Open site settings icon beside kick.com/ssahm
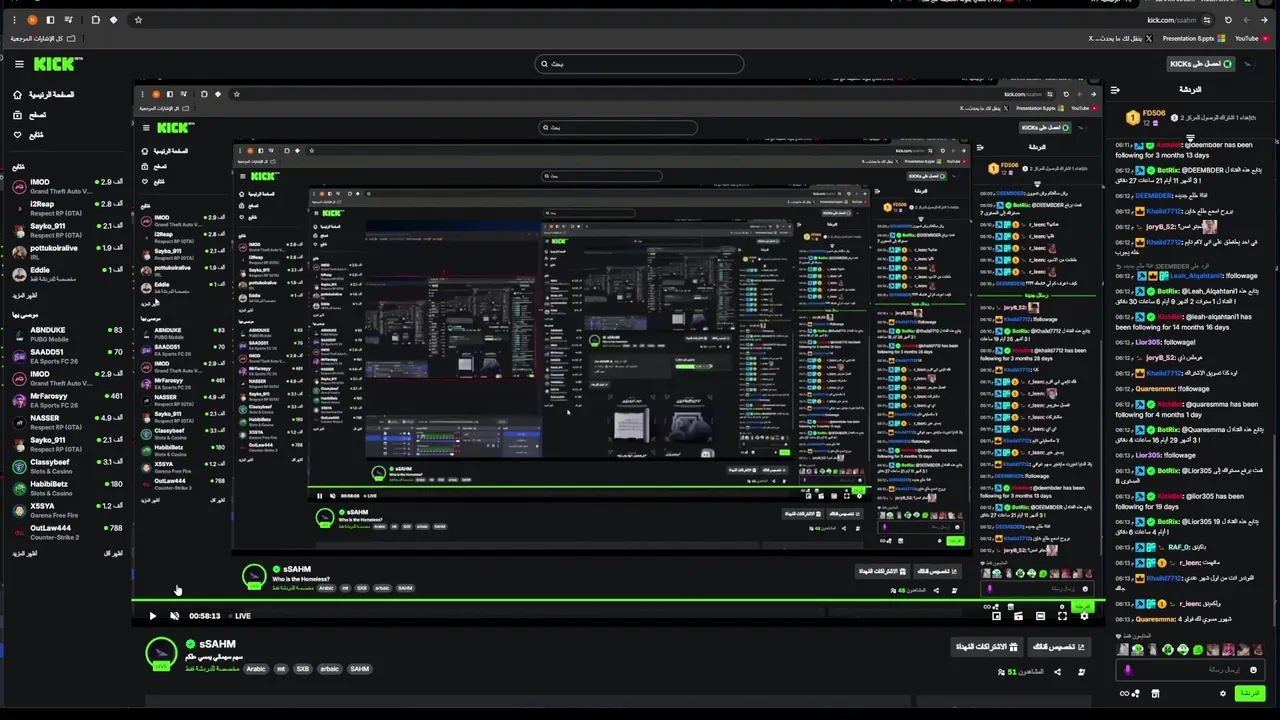 (1207, 20)
